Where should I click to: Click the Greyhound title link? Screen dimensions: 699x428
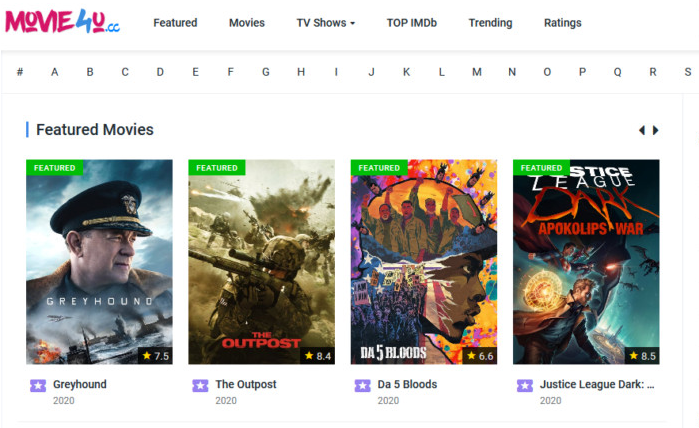click(80, 384)
